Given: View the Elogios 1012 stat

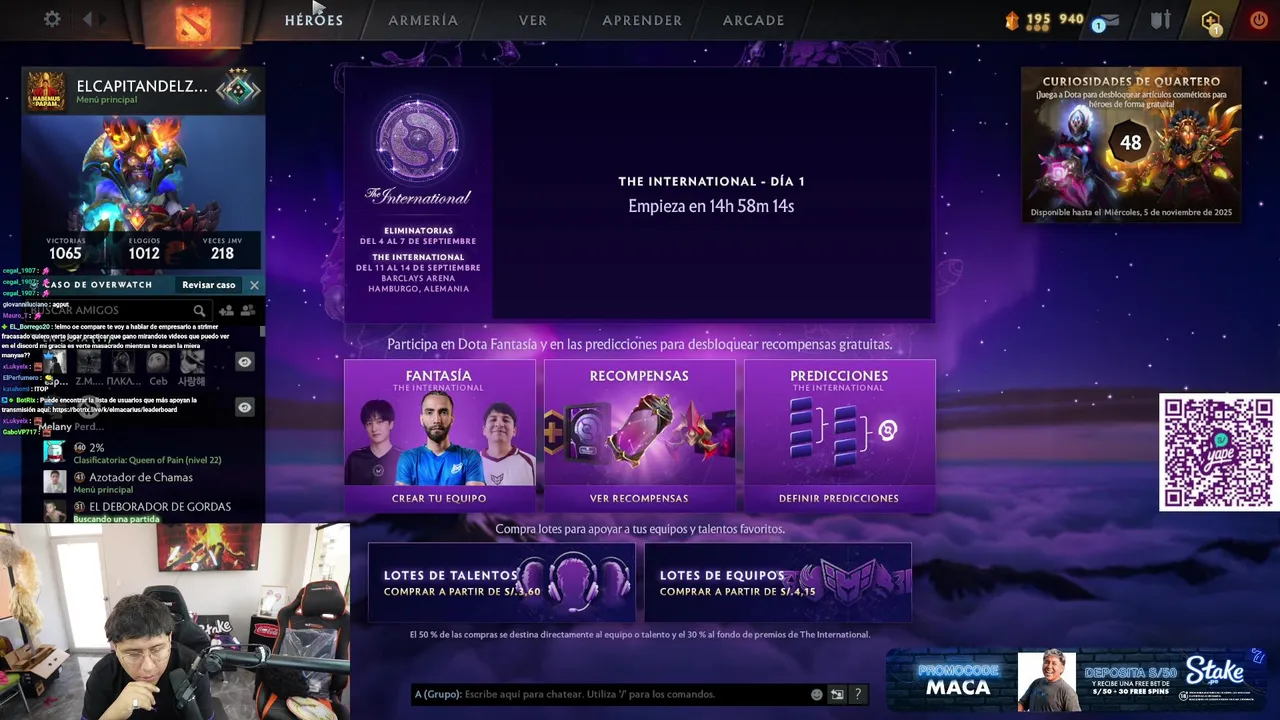Looking at the screenshot, I should pyautogui.click(x=144, y=249).
